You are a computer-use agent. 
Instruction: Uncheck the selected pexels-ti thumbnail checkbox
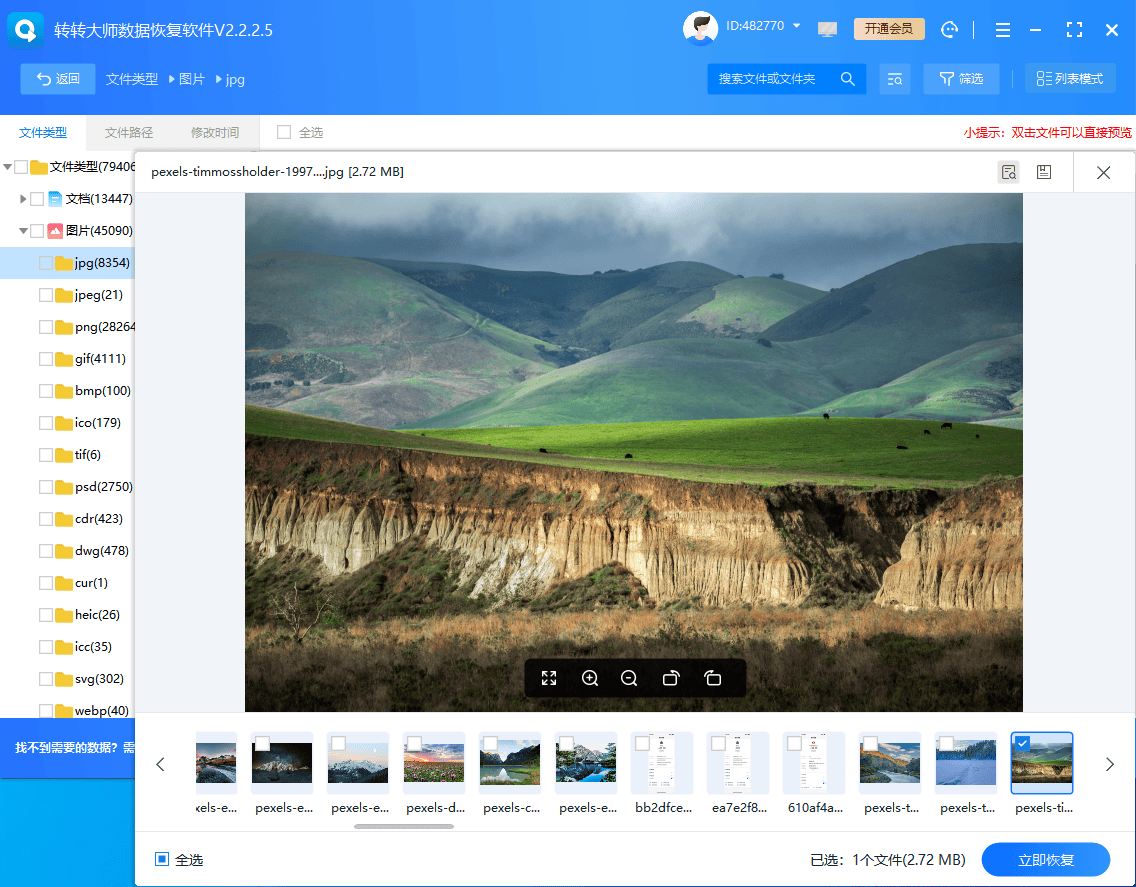1022,743
